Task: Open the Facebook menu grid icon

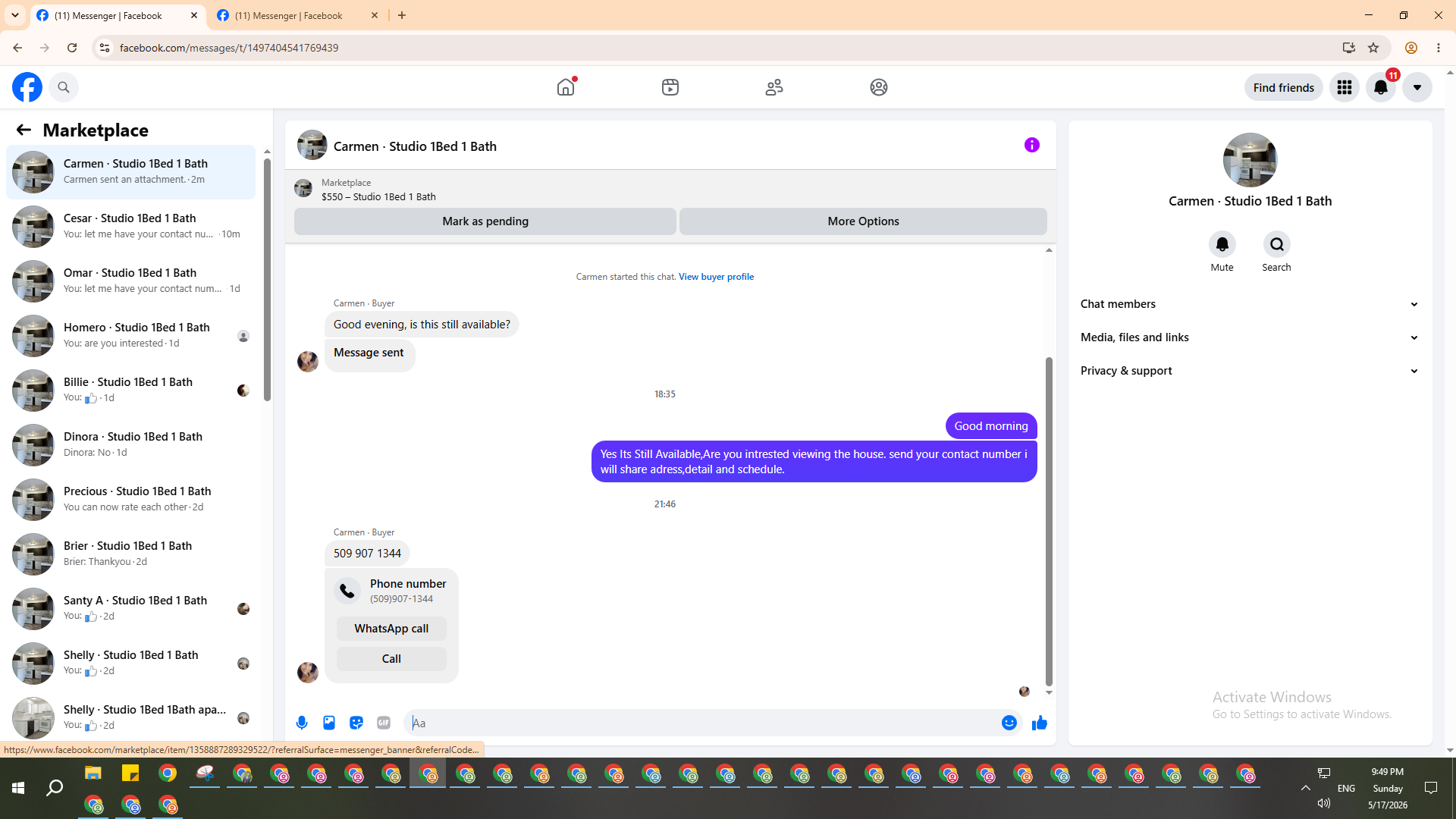Action: [x=1345, y=87]
